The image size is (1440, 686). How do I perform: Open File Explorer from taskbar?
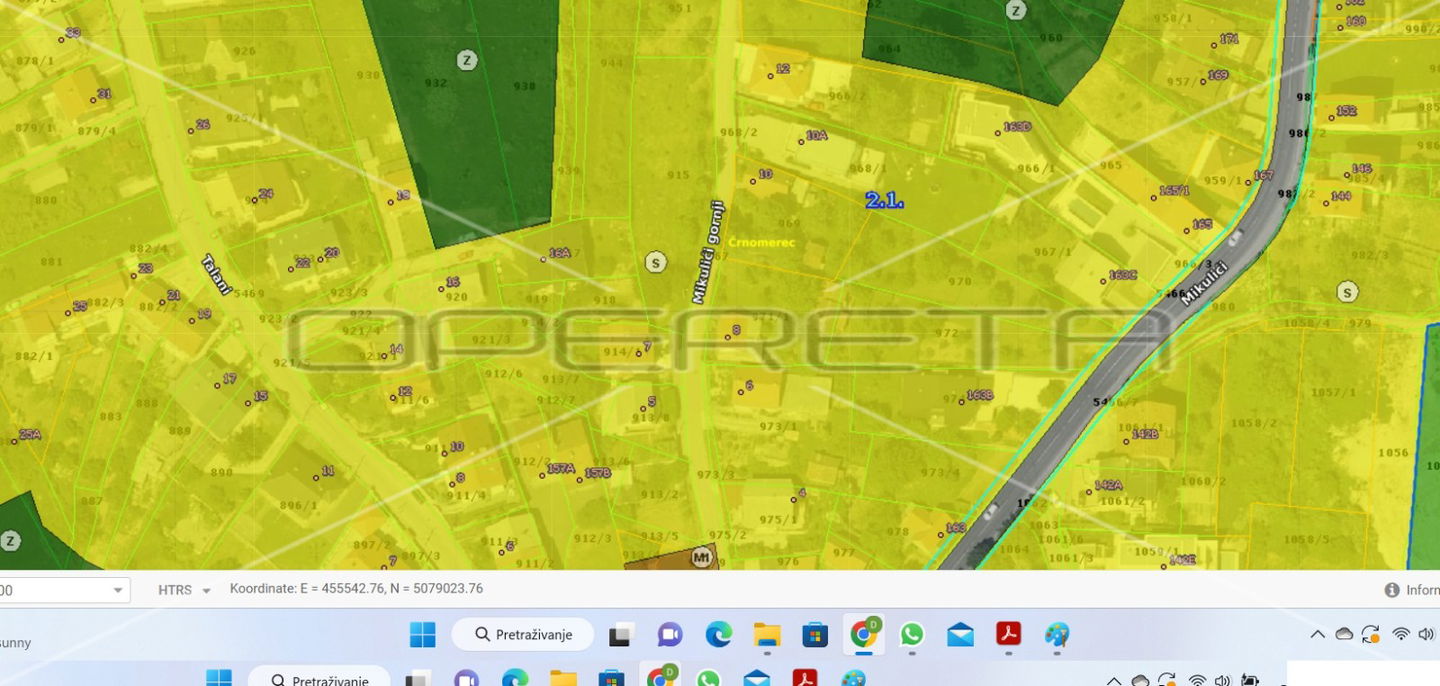point(767,635)
